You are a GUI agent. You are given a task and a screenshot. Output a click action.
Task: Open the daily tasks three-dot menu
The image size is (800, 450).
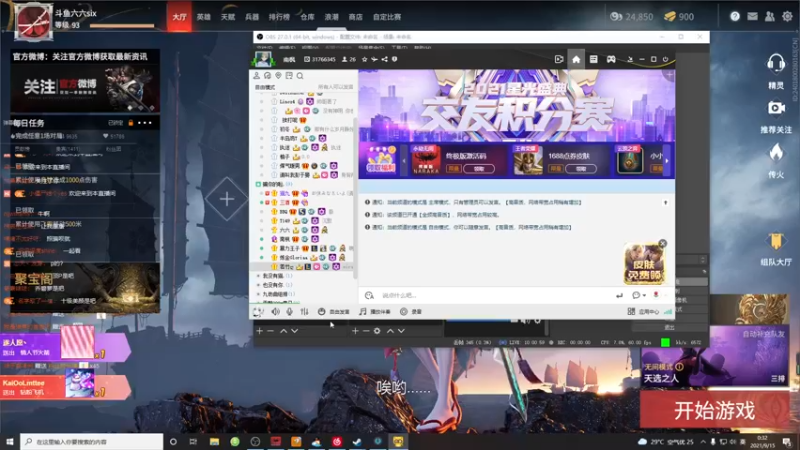pos(144,123)
